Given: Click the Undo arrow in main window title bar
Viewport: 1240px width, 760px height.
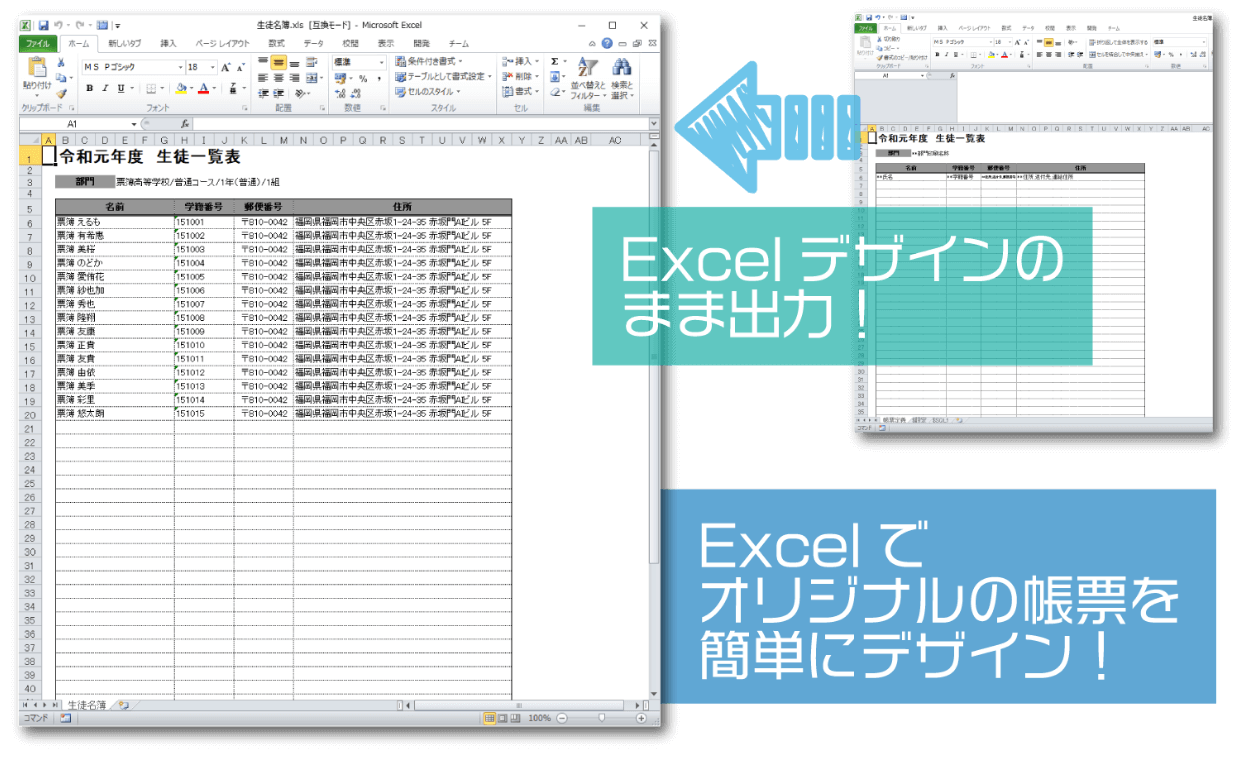Looking at the screenshot, I should pyautogui.click(x=60, y=24).
